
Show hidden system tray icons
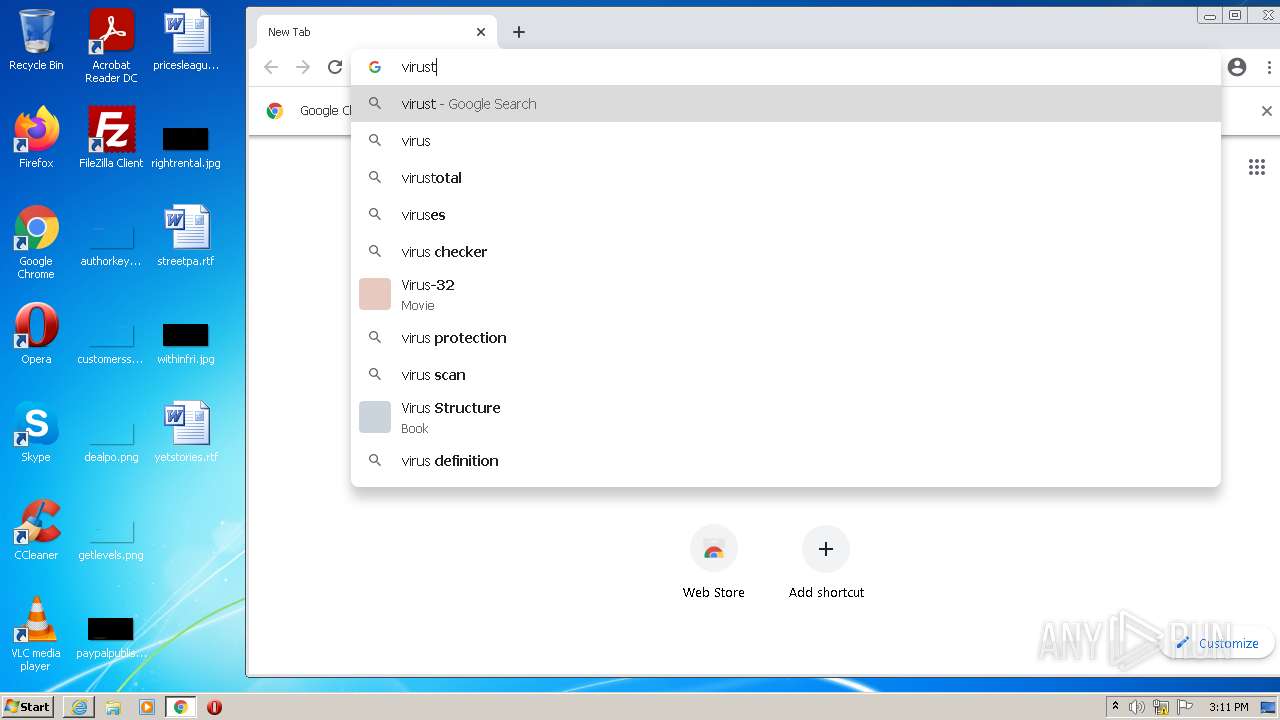pyautogui.click(x=1115, y=707)
